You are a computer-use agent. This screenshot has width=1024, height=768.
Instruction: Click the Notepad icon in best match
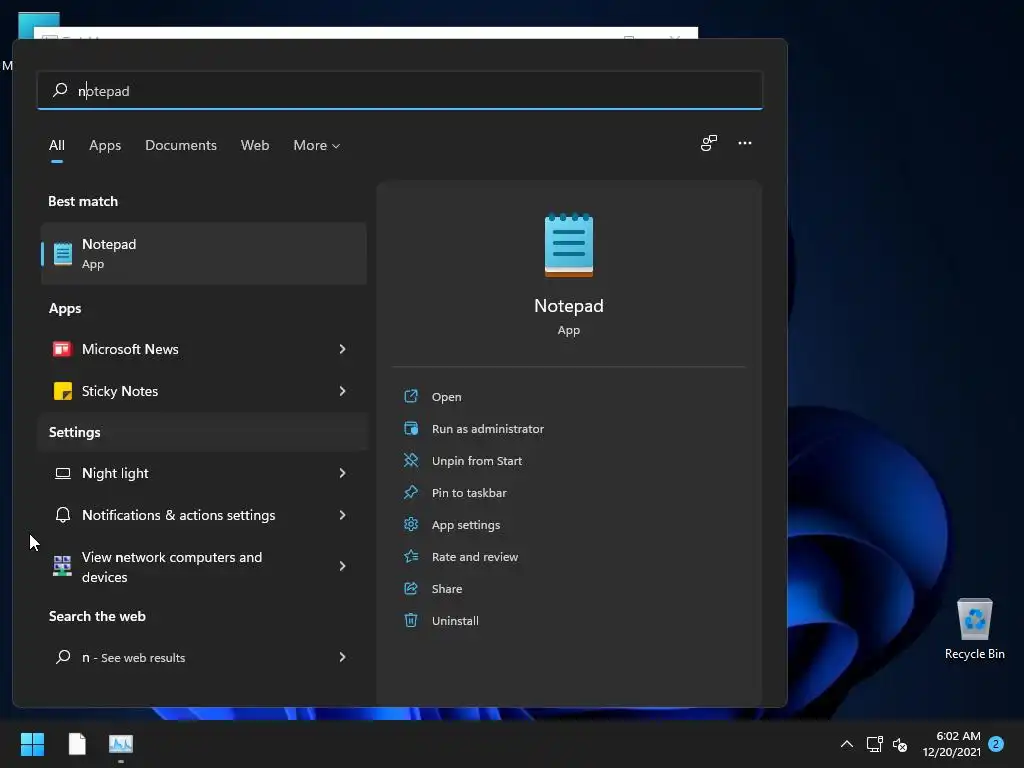(x=63, y=253)
